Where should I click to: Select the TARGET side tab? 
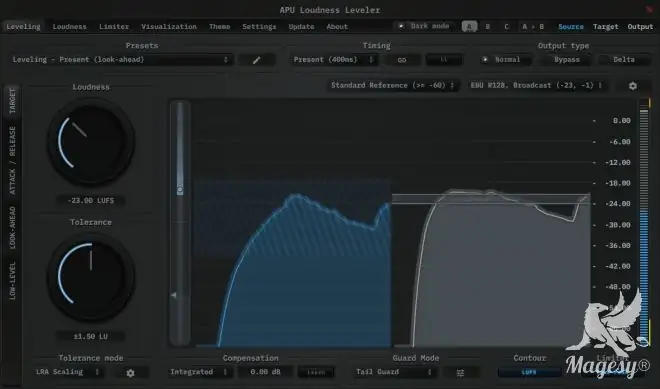tap(13, 101)
